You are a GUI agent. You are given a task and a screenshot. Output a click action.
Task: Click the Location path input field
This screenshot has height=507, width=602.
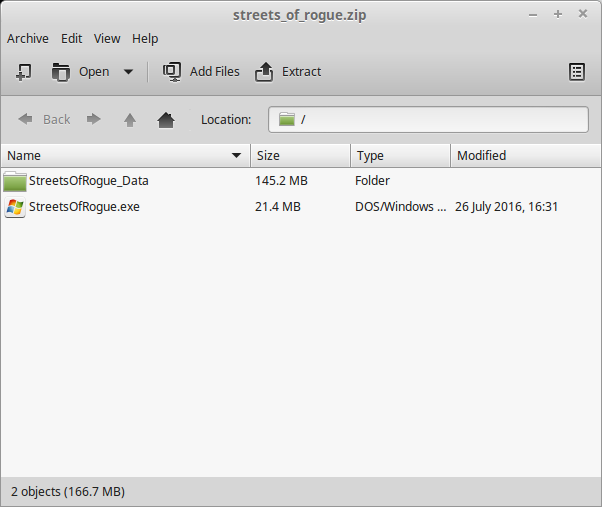click(x=428, y=120)
